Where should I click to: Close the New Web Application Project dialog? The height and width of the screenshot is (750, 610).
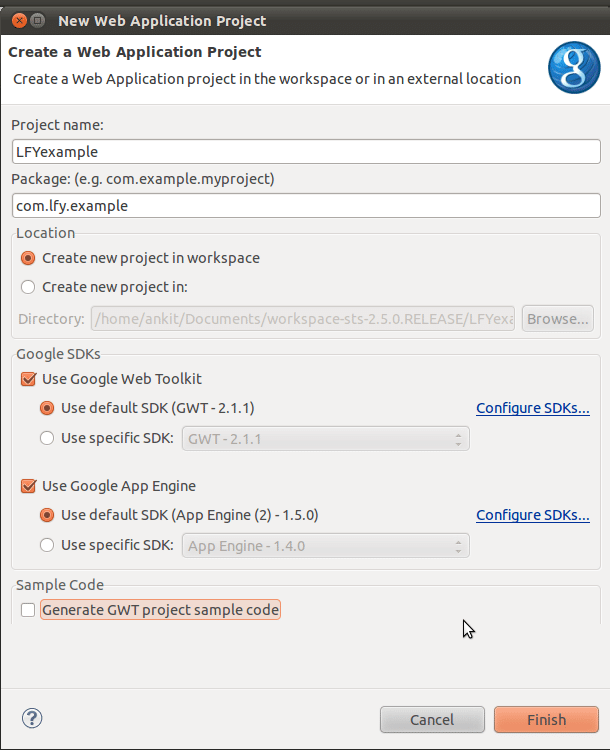click(x=14, y=20)
